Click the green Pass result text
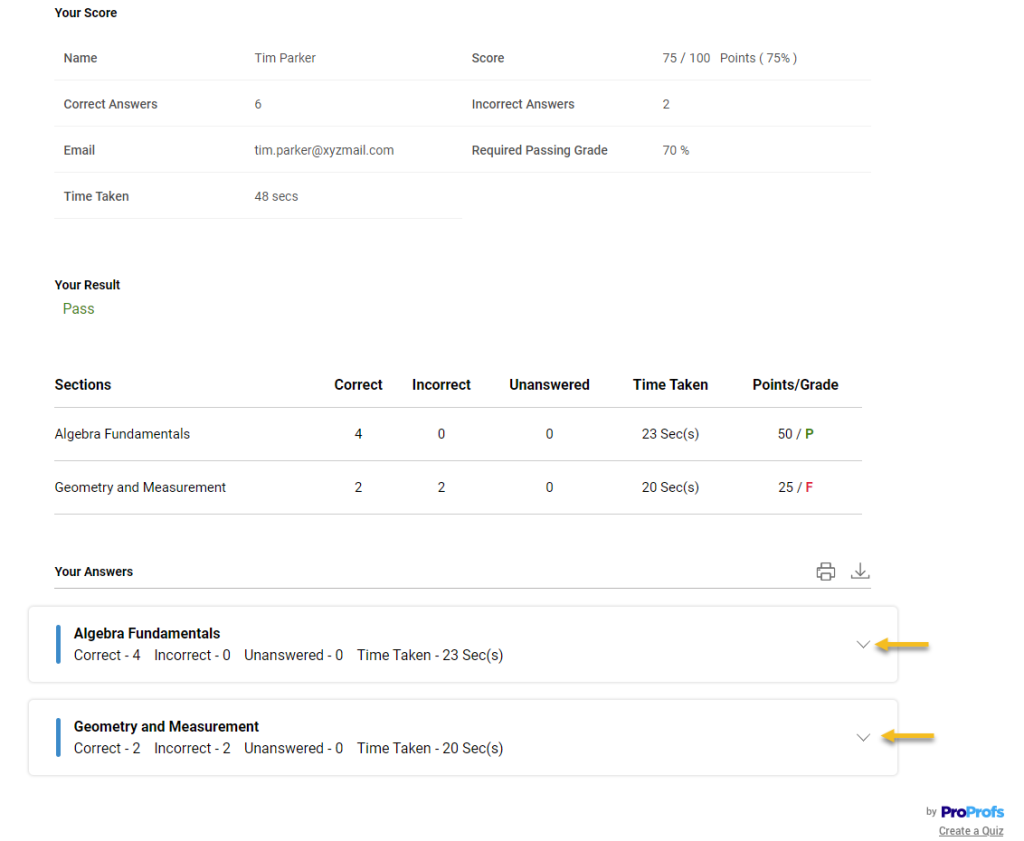Image resolution: width=1024 pixels, height=841 pixels. (x=78, y=309)
